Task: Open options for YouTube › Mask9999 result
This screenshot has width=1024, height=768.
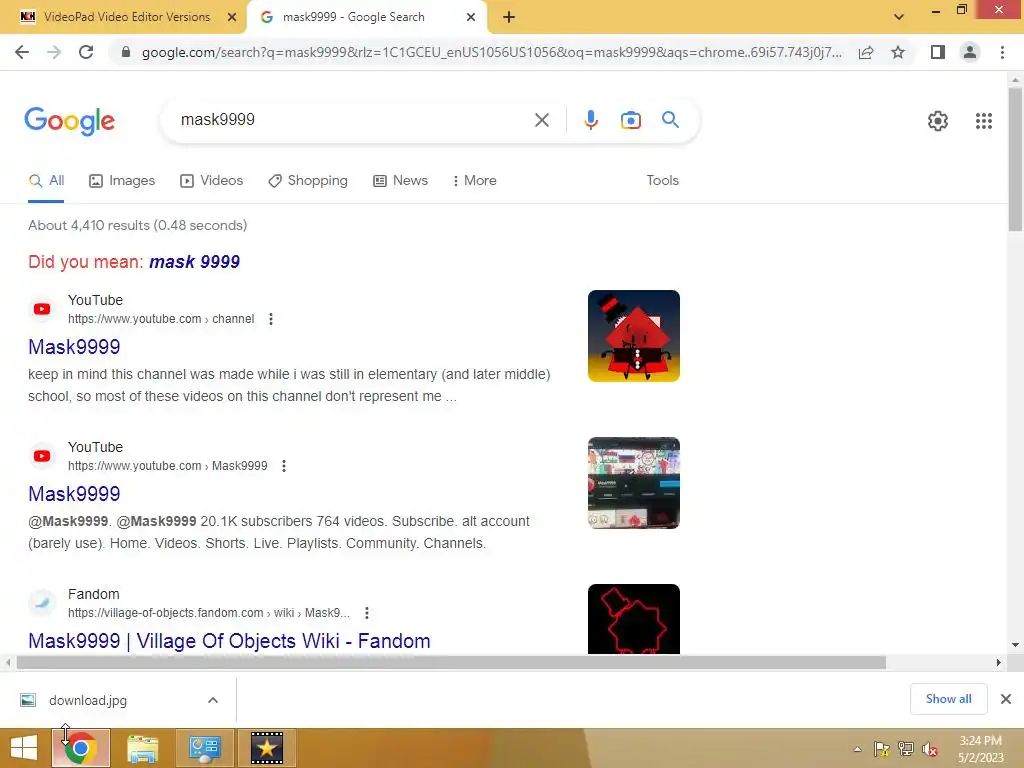Action: 283,466
